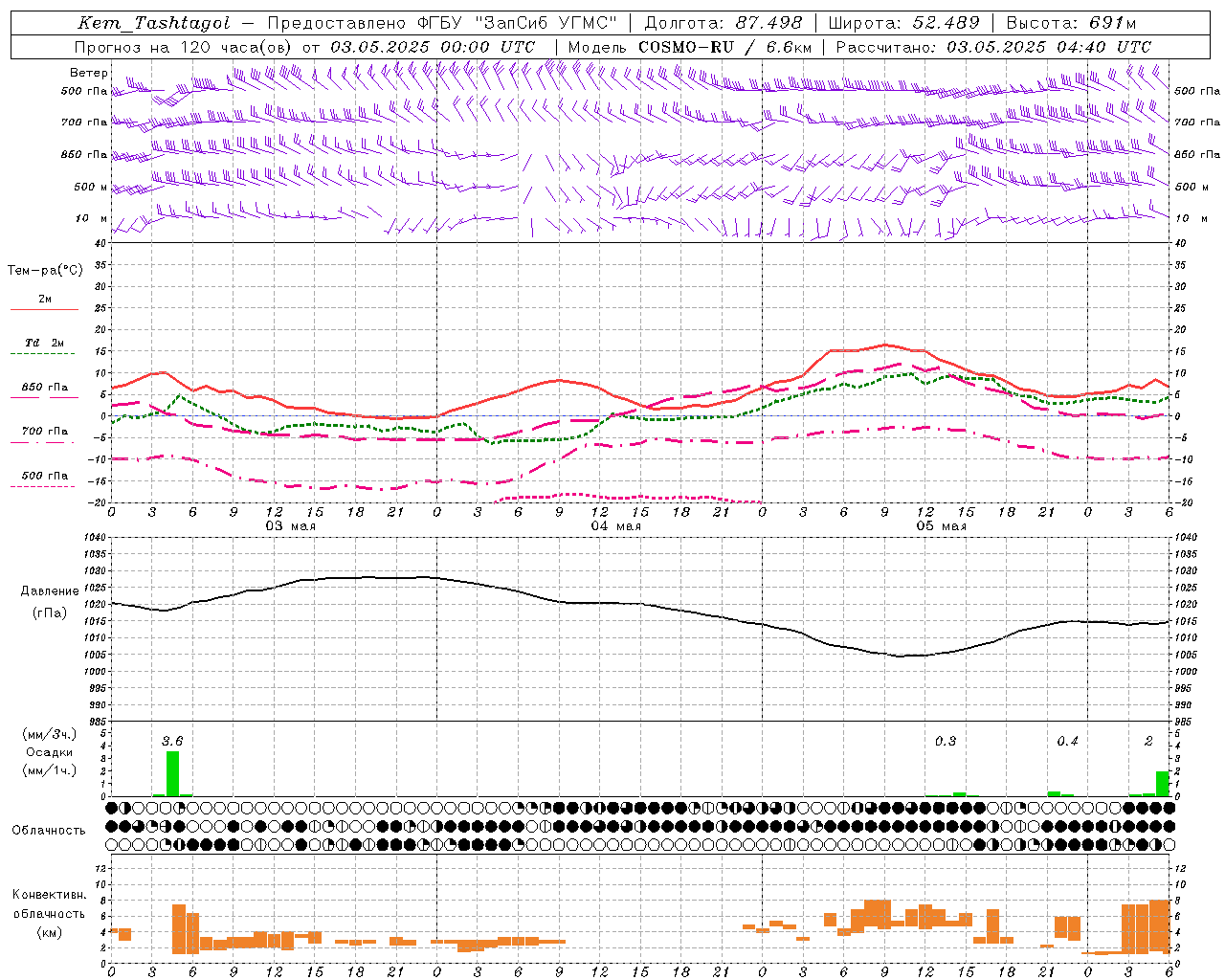Click the '10 м' wind level label on left axis

tap(91, 218)
